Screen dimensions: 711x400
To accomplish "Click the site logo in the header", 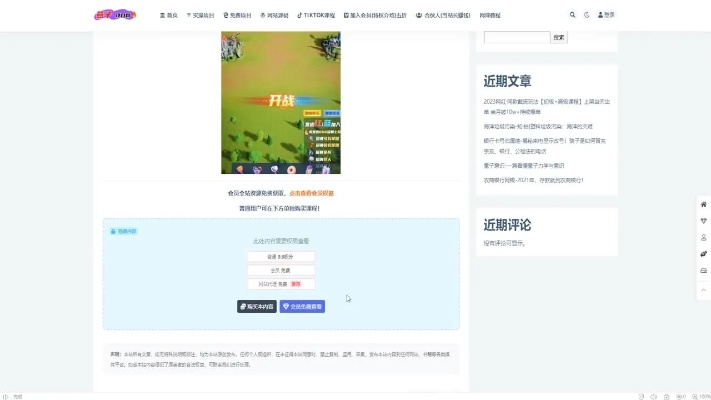I will pyautogui.click(x=111, y=15).
